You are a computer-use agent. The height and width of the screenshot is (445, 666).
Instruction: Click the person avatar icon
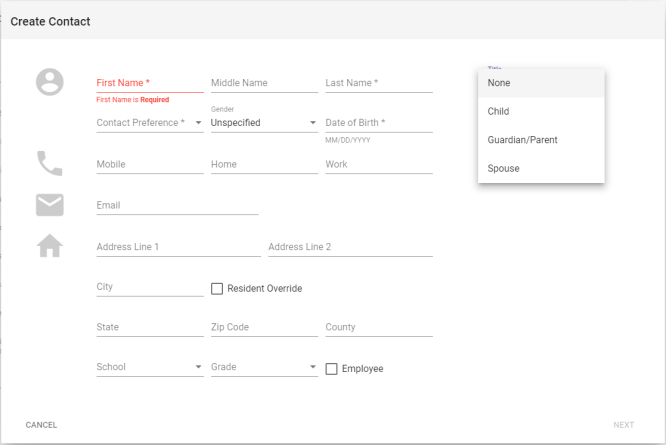click(x=50, y=83)
